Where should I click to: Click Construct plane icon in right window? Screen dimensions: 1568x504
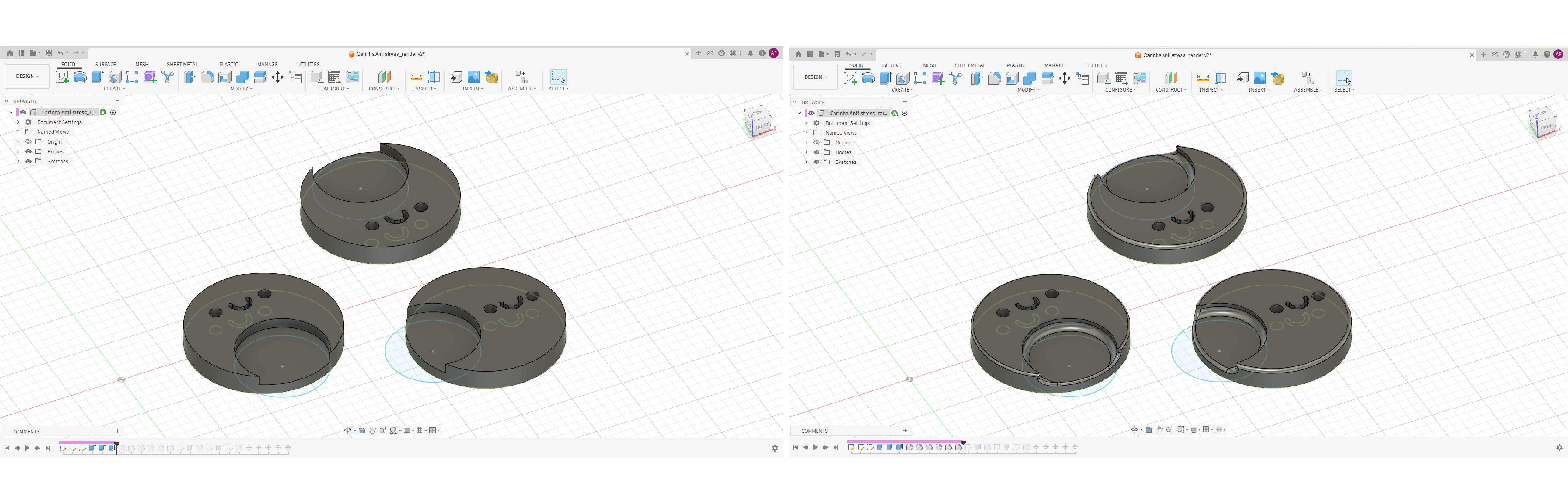(1170, 78)
